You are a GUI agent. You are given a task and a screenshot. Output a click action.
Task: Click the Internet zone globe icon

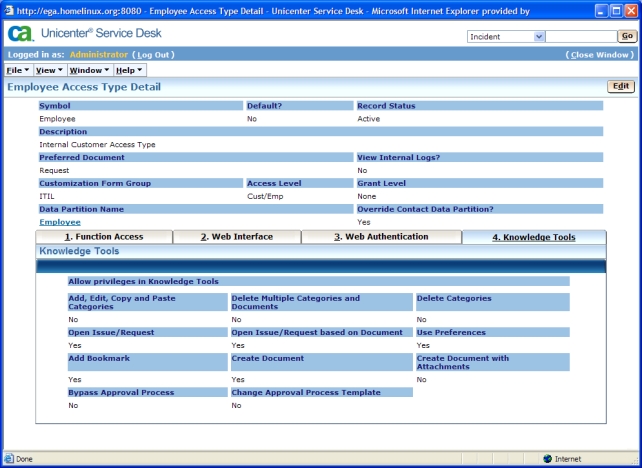[547, 459]
